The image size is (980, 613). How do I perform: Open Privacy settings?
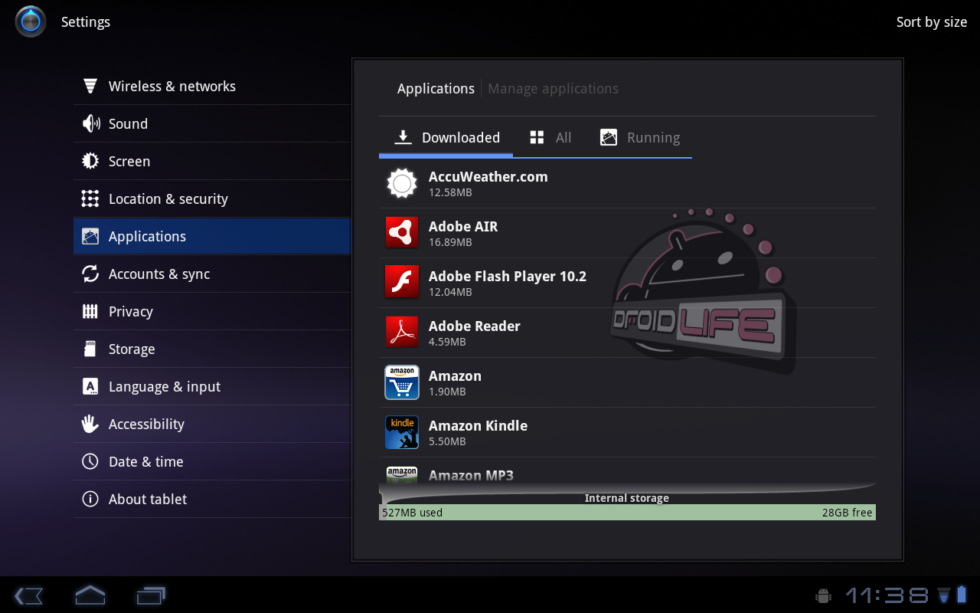[212, 311]
